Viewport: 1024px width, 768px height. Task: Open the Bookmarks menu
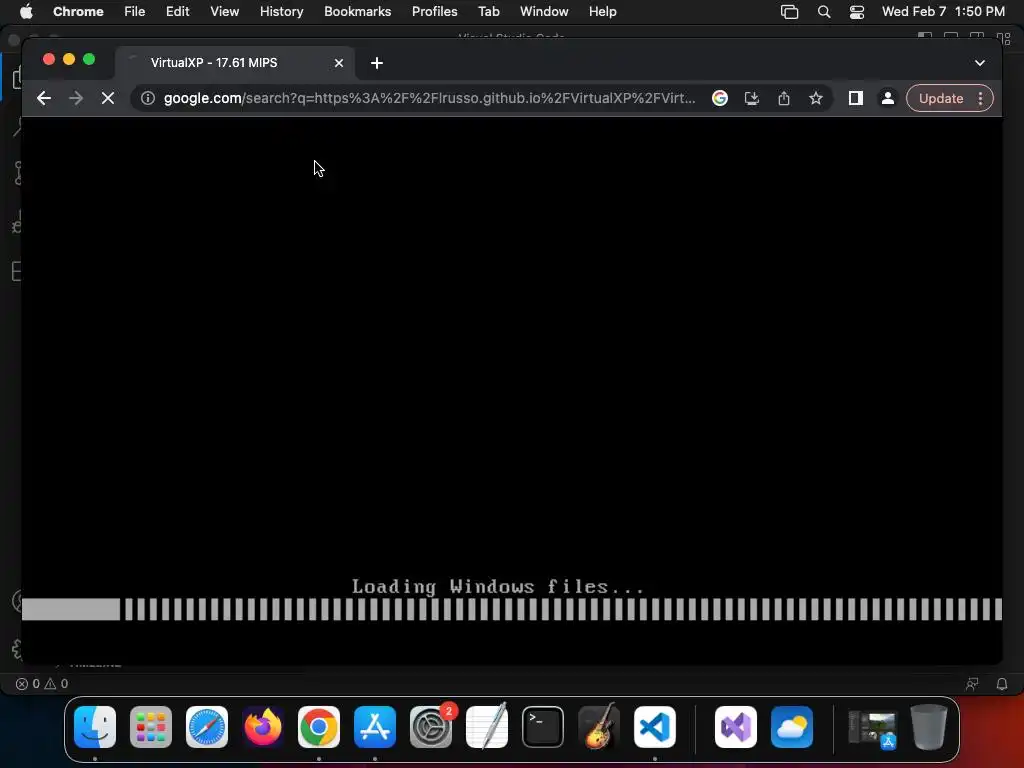pyautogui.click(x=357, y=11)
